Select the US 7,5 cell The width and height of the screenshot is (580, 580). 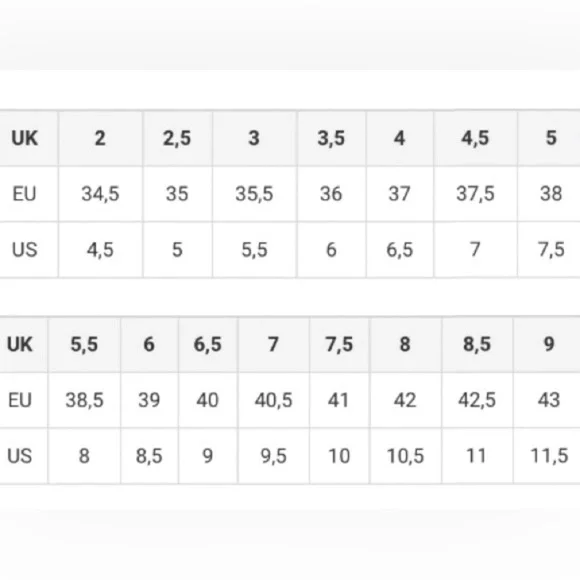tap(551, 250)
